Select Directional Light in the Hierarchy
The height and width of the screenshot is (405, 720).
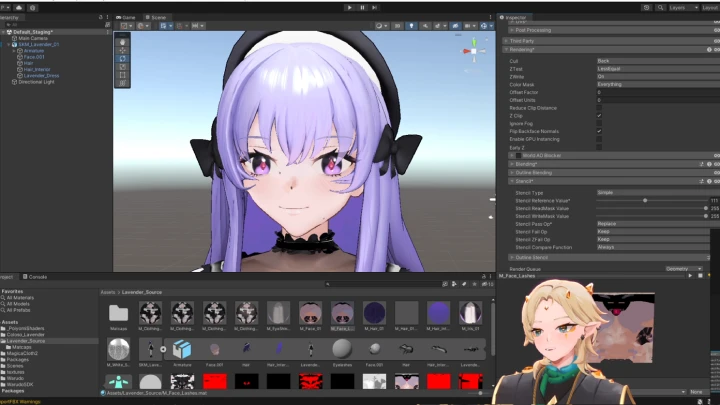click(36, 82)
